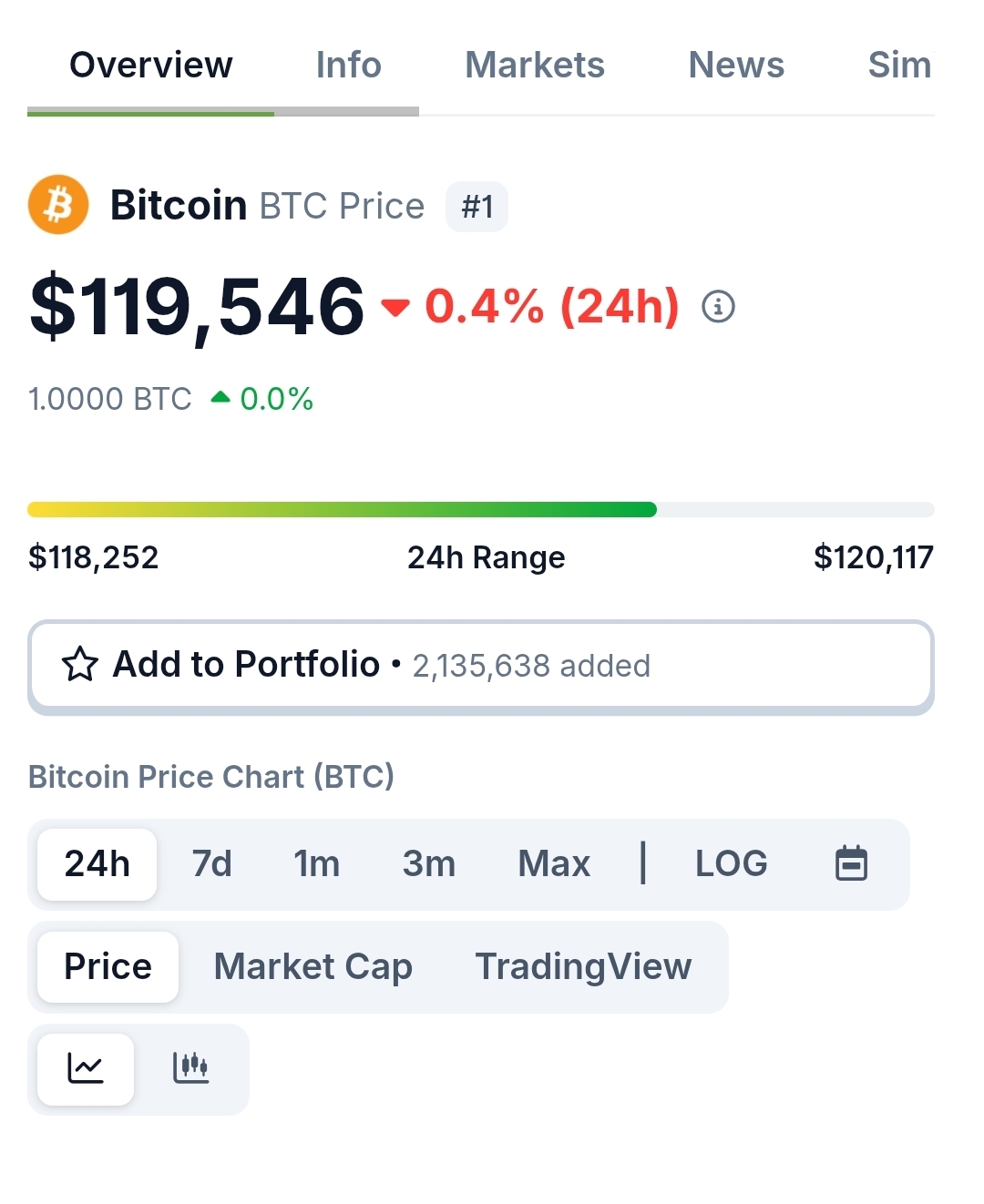This screenshot has height=1204, width=984.
Task: Select the Max time range
Action: [554, 864]
